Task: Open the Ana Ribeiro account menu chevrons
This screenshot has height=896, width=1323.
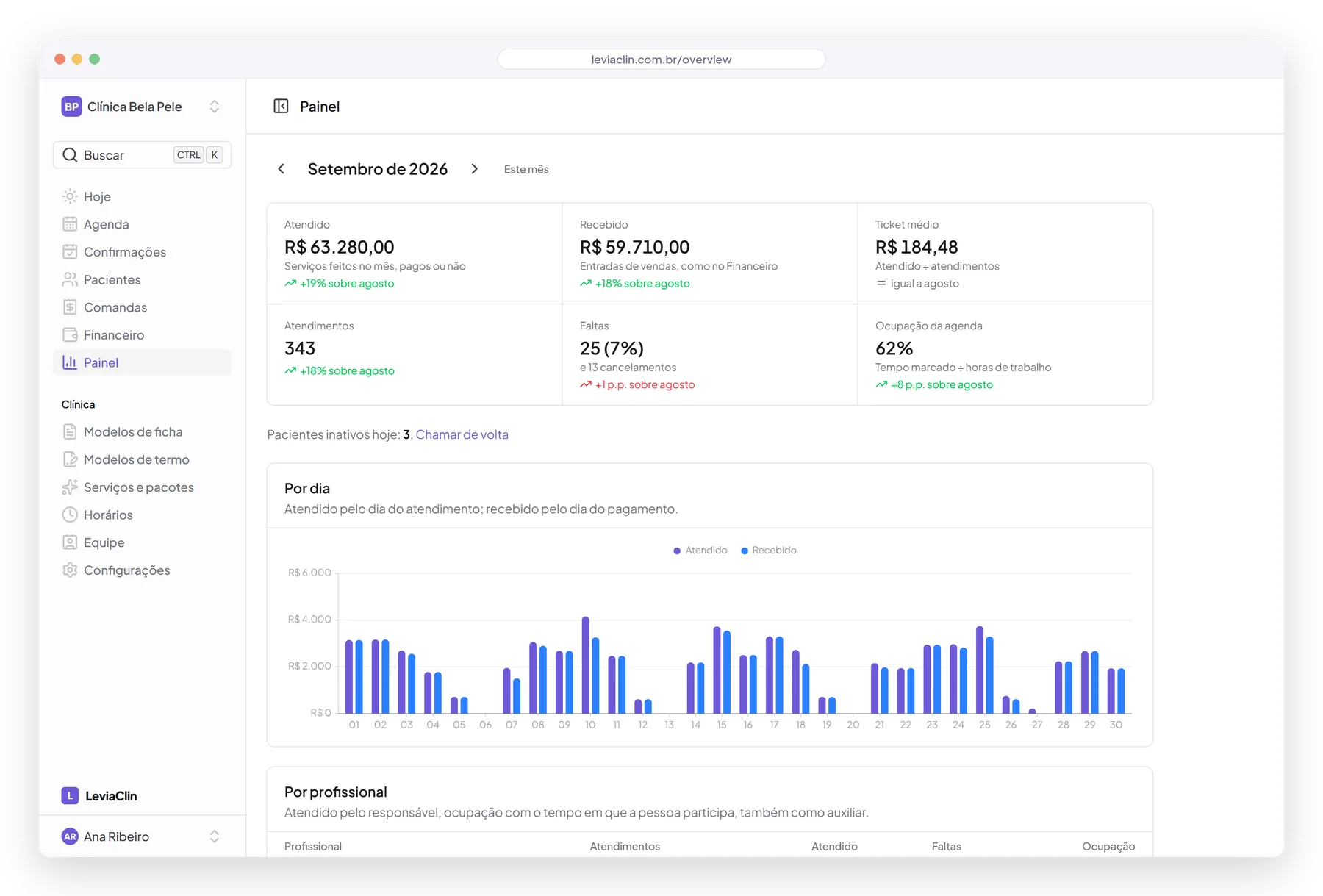Action: click(215, 836)
